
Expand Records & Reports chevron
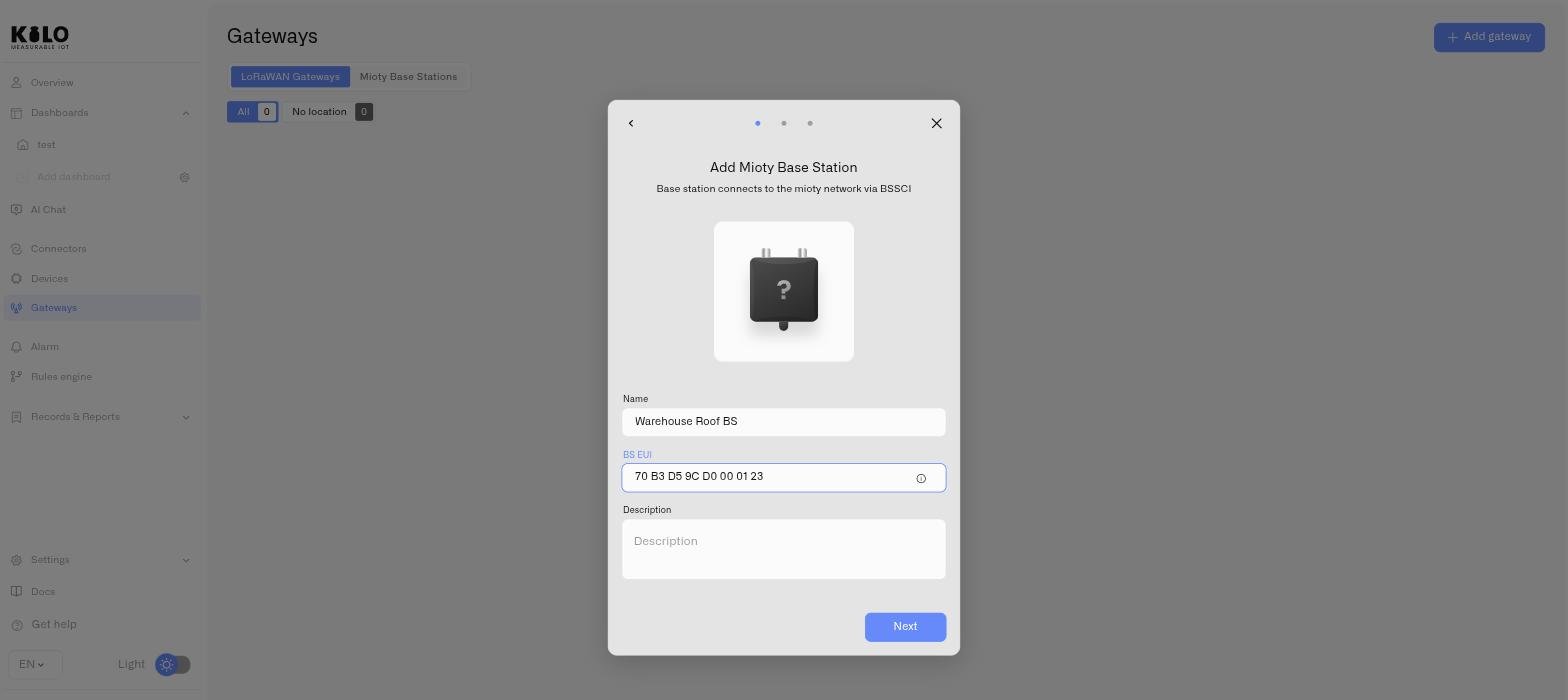pos(186,417)
